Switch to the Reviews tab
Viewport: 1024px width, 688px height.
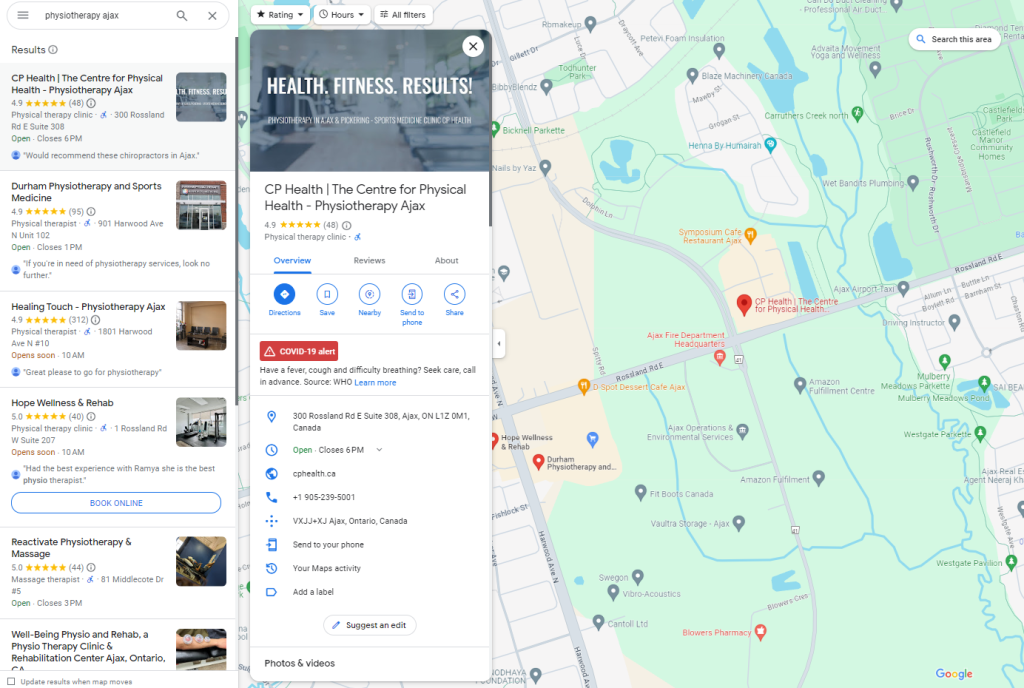click(369, 261)
